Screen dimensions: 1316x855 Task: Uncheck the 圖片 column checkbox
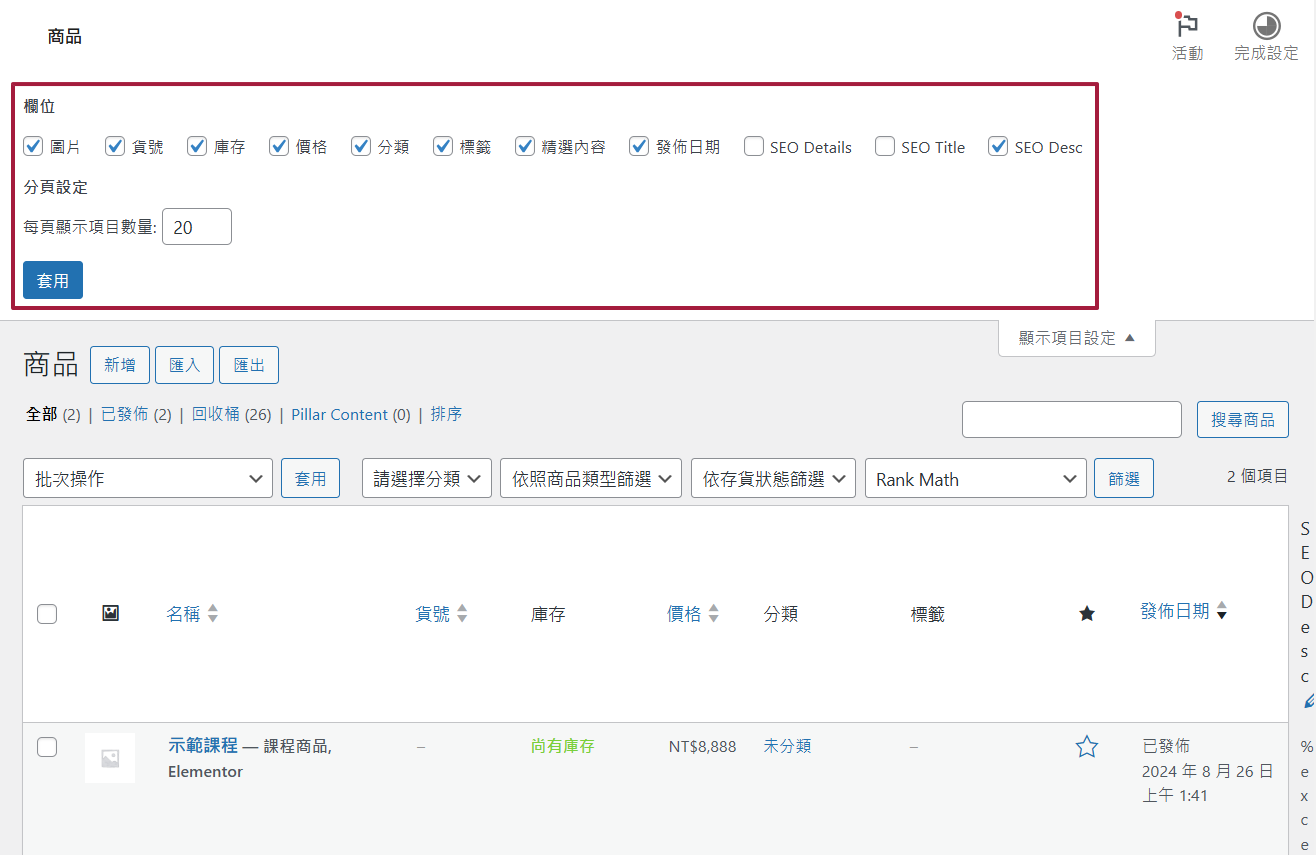point(33,146)
